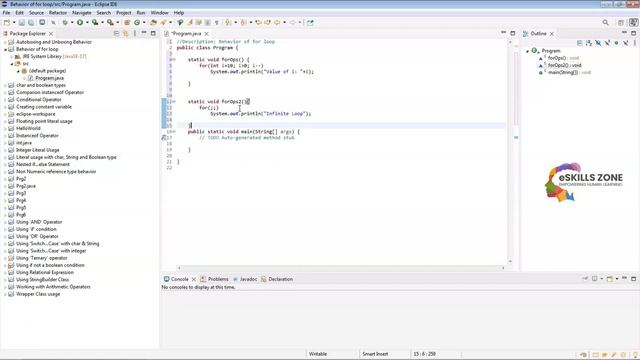
Task: Select the Wrapper Class usage project
Action: [x=38, y=294]
